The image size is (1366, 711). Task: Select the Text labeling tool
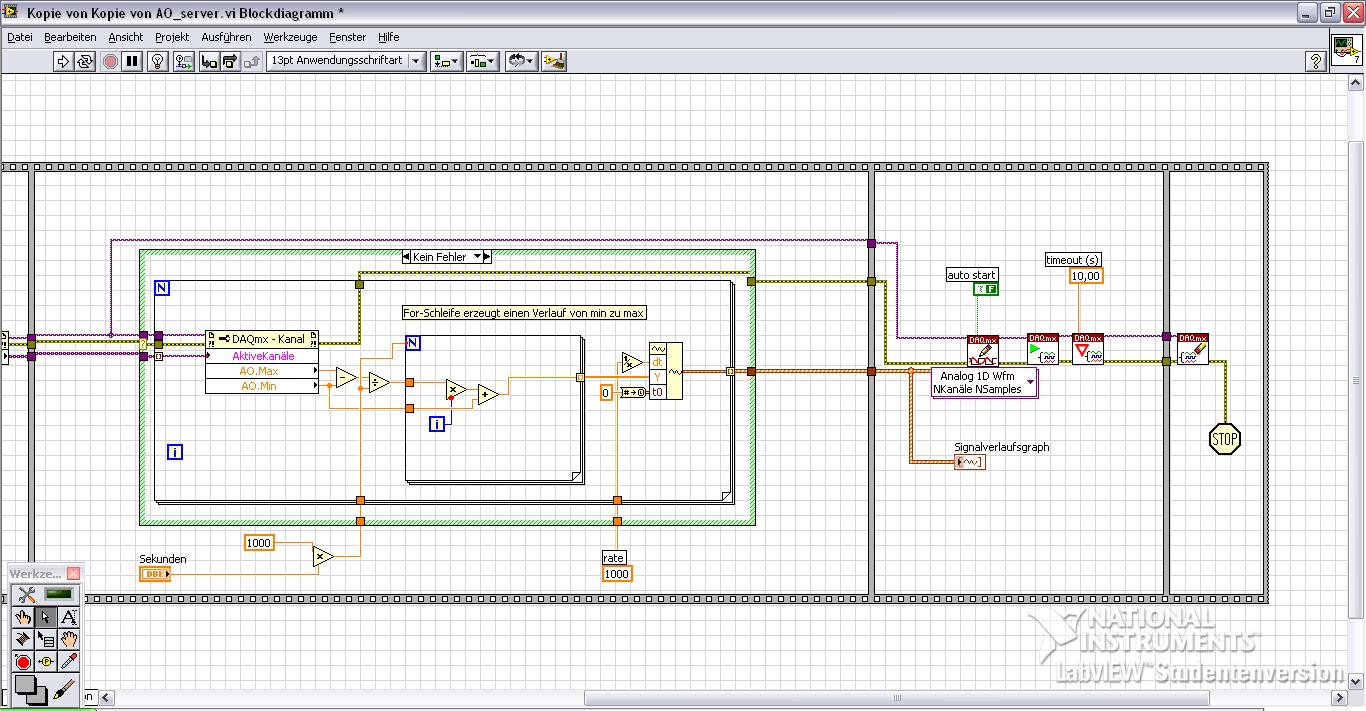[x=69, y=617]
